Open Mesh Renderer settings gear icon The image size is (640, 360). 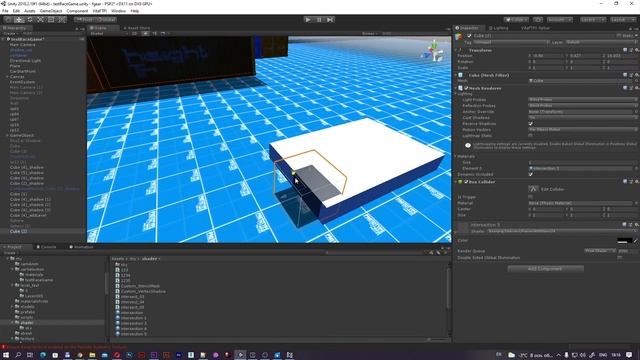(x=637, y=88)
